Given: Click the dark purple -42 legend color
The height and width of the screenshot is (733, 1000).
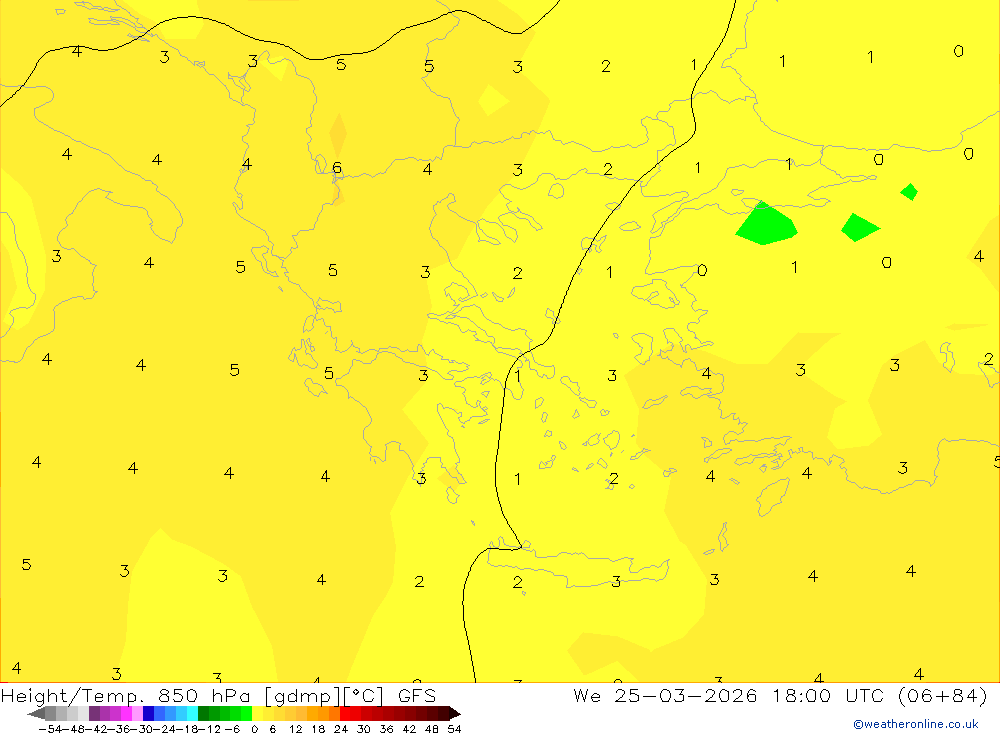Looking at the screenshot, I should (94, 713).
